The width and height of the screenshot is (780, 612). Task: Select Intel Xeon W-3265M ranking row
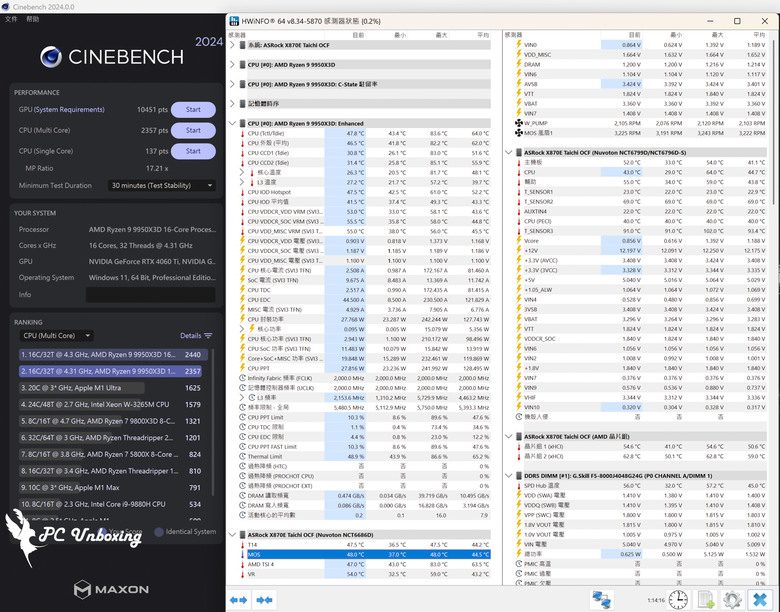(x=110, y=405)
